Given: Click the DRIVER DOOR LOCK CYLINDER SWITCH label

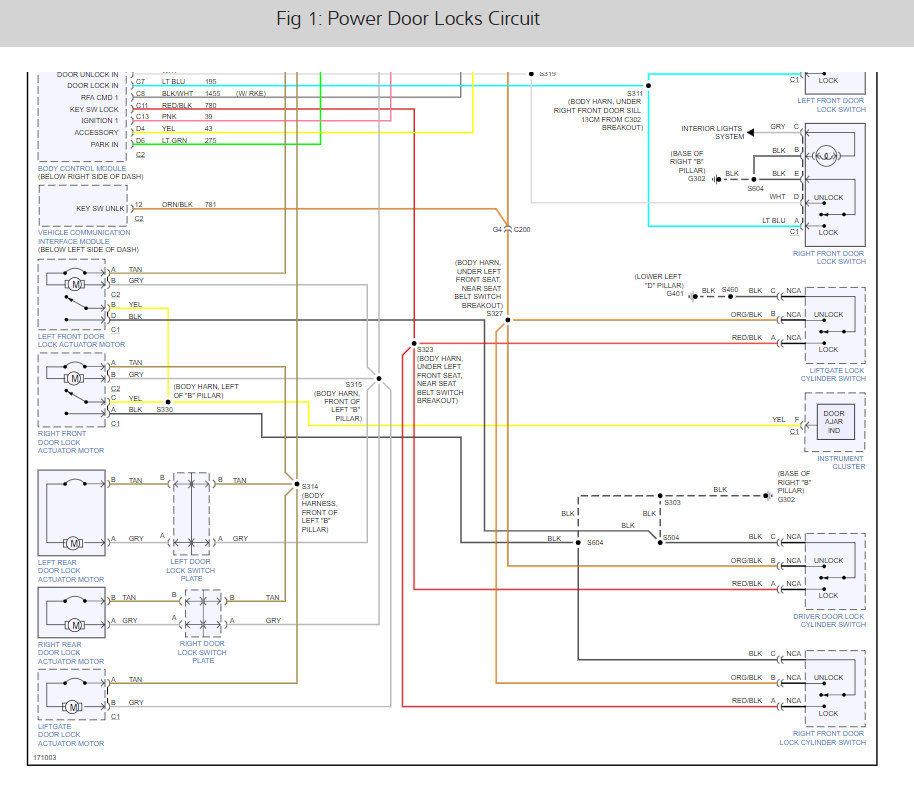Looking at the screenshot, I should 829,620.
